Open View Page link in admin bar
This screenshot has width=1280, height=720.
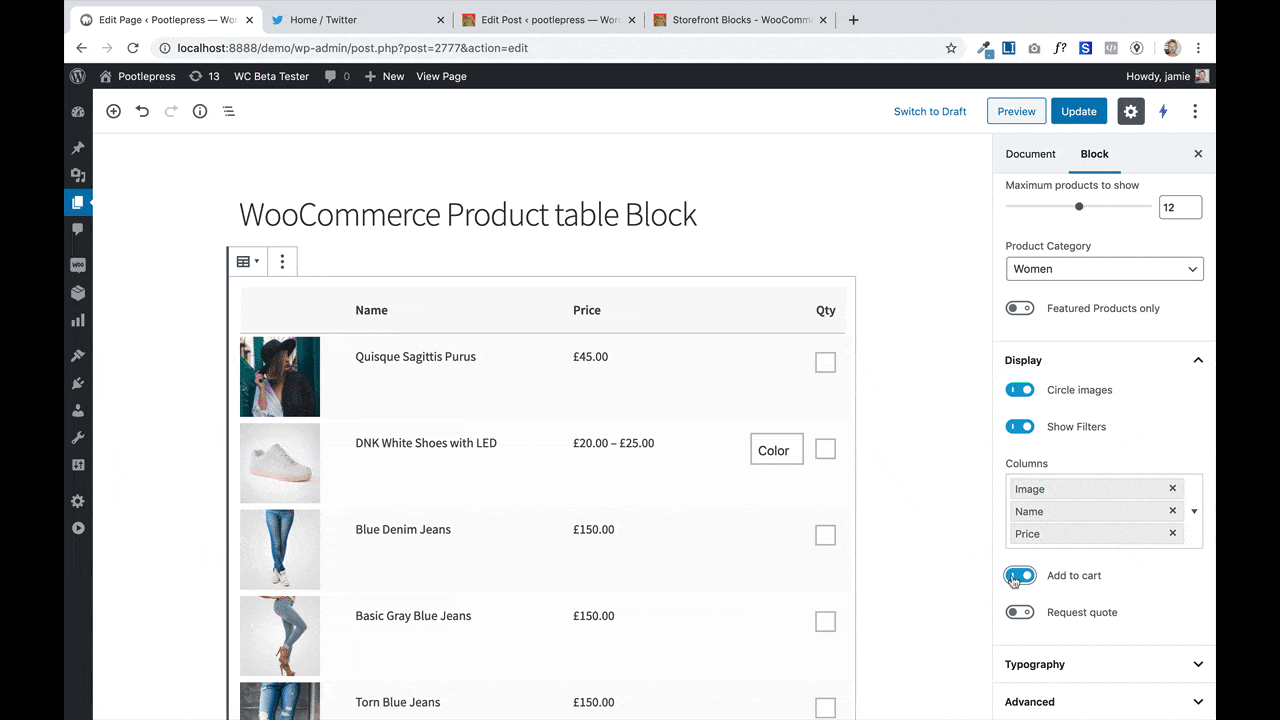point(441,76)
